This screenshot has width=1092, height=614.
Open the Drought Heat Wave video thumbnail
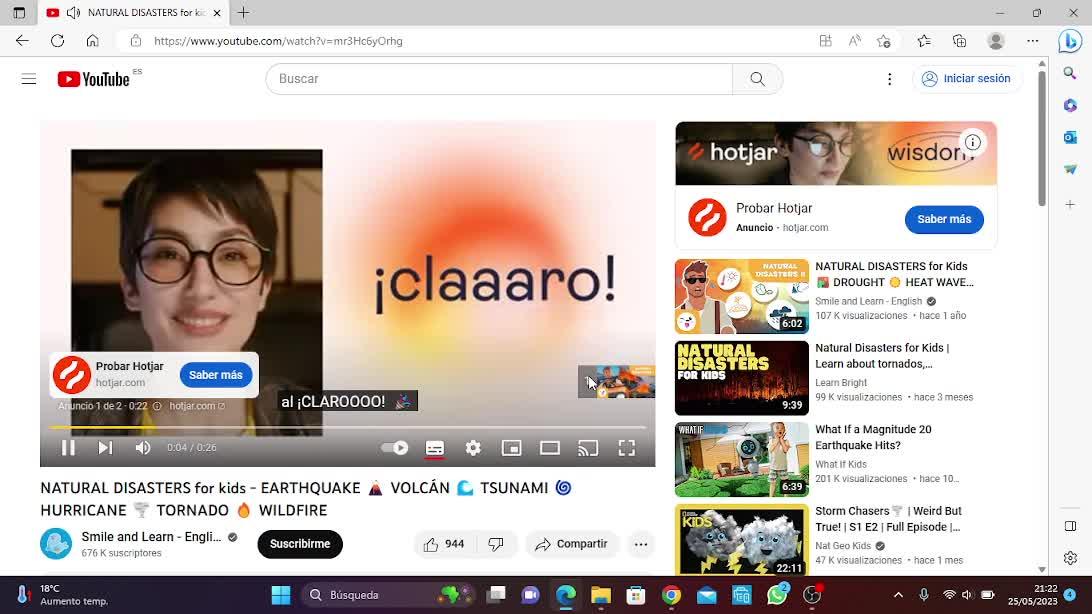pyautogui.click(x=742, y=297)
